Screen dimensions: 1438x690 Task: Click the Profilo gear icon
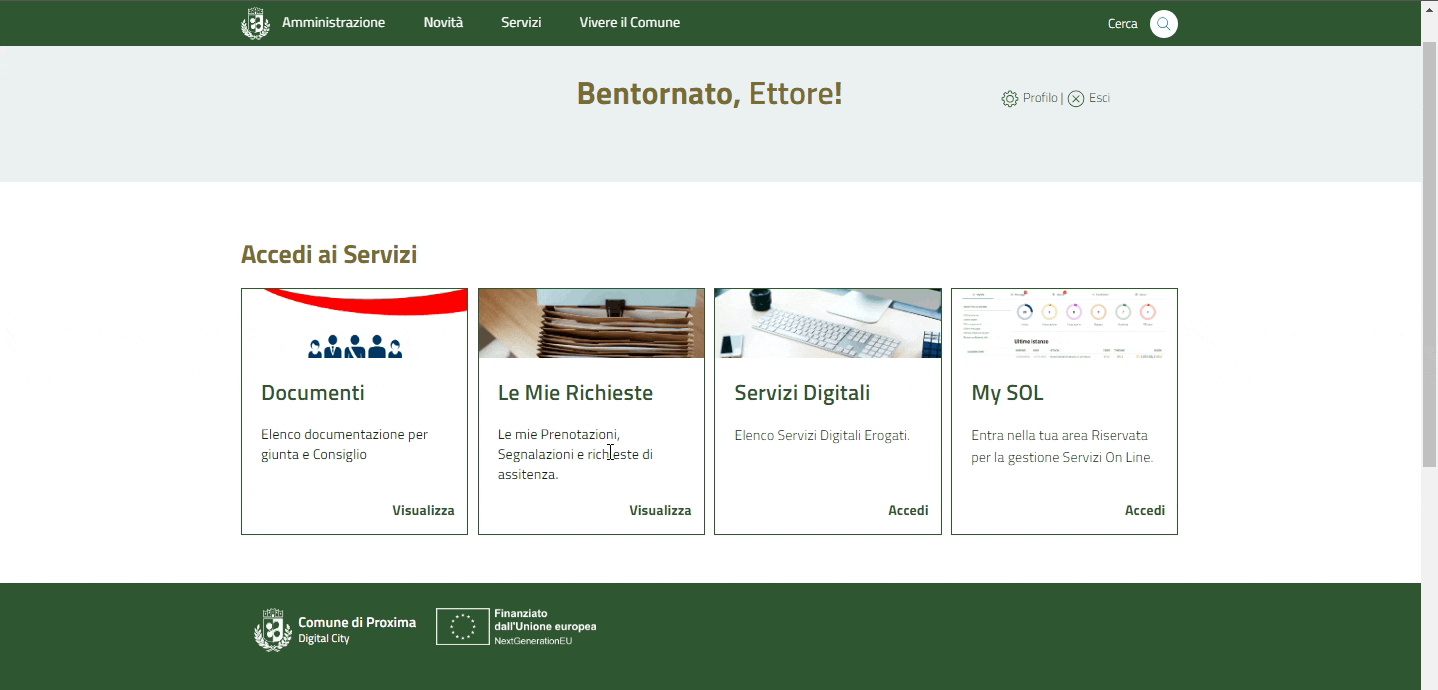click(x=1009, y=99)
